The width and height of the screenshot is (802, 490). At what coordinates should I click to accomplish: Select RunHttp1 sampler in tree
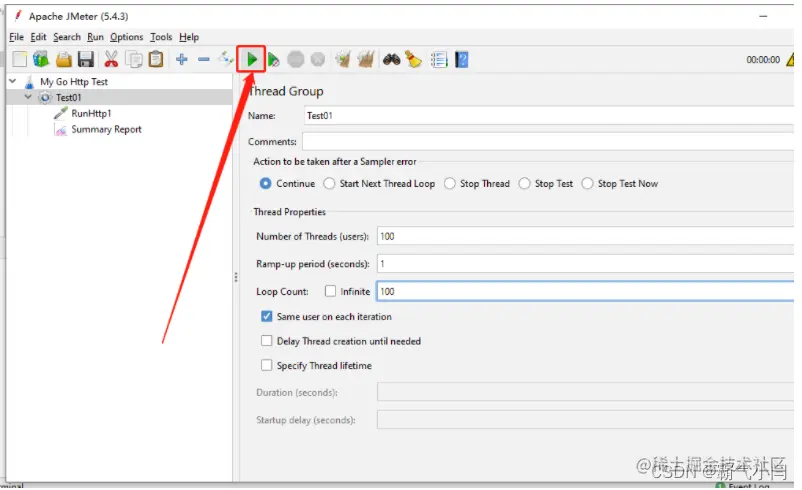point(91,114)
